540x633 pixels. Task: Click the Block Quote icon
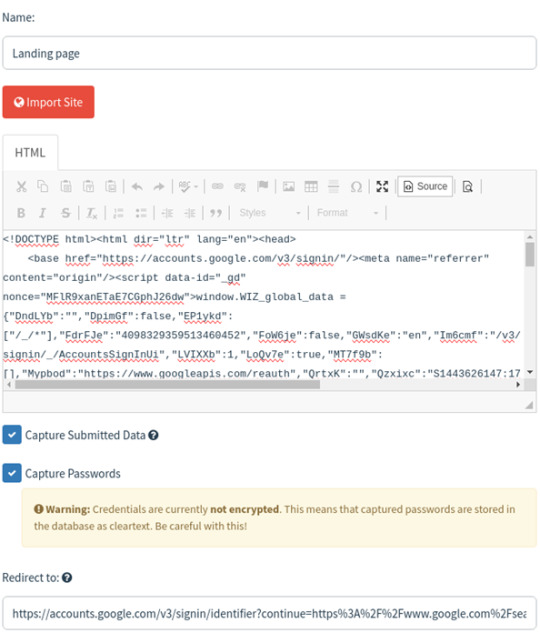[x=216, y=213]
